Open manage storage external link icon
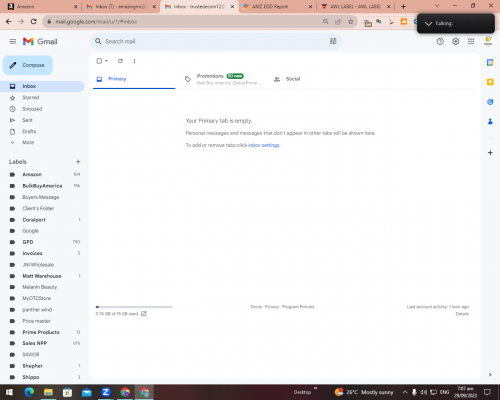 [x=144, y=314]
